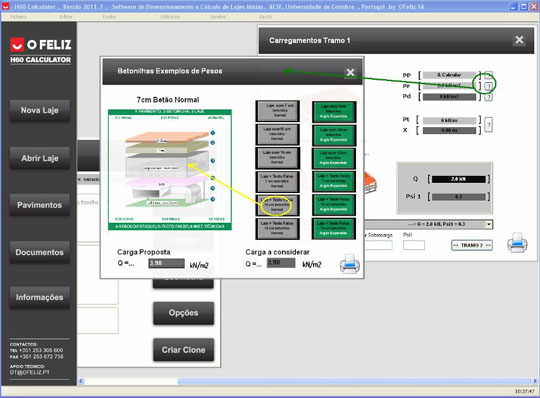
Task: Select first green 'Argila Expandida' option
Action: point(334,112)
